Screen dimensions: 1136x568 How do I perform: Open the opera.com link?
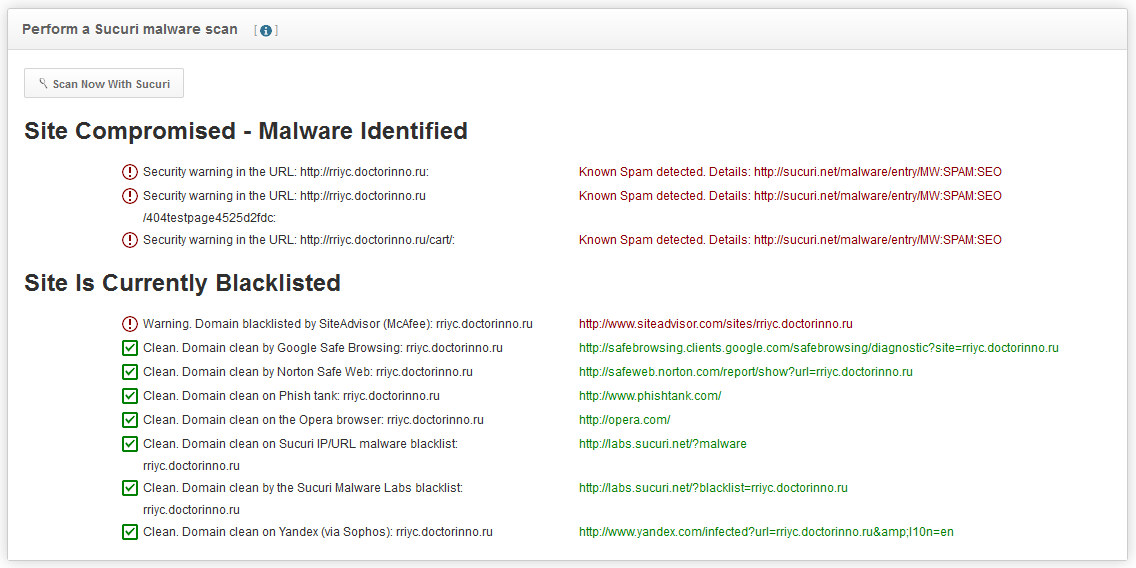[x=624, y=420]
